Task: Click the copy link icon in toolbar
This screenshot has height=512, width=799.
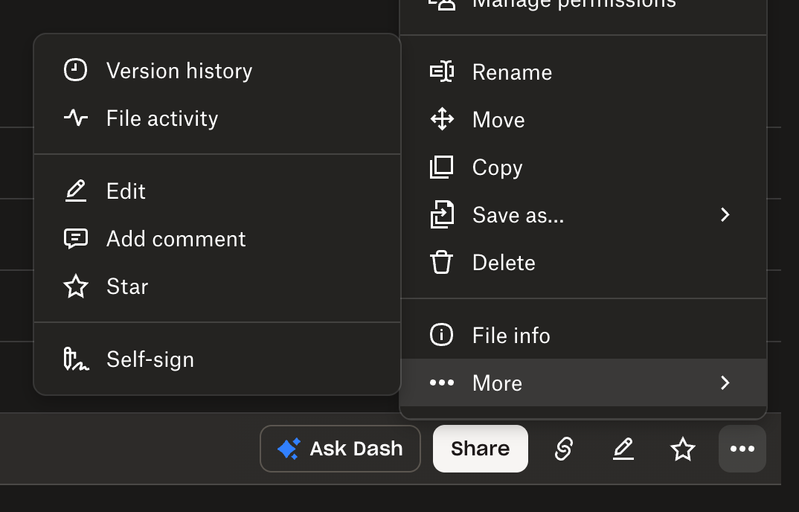Action: pyautogui.click(x=563, y=449)
